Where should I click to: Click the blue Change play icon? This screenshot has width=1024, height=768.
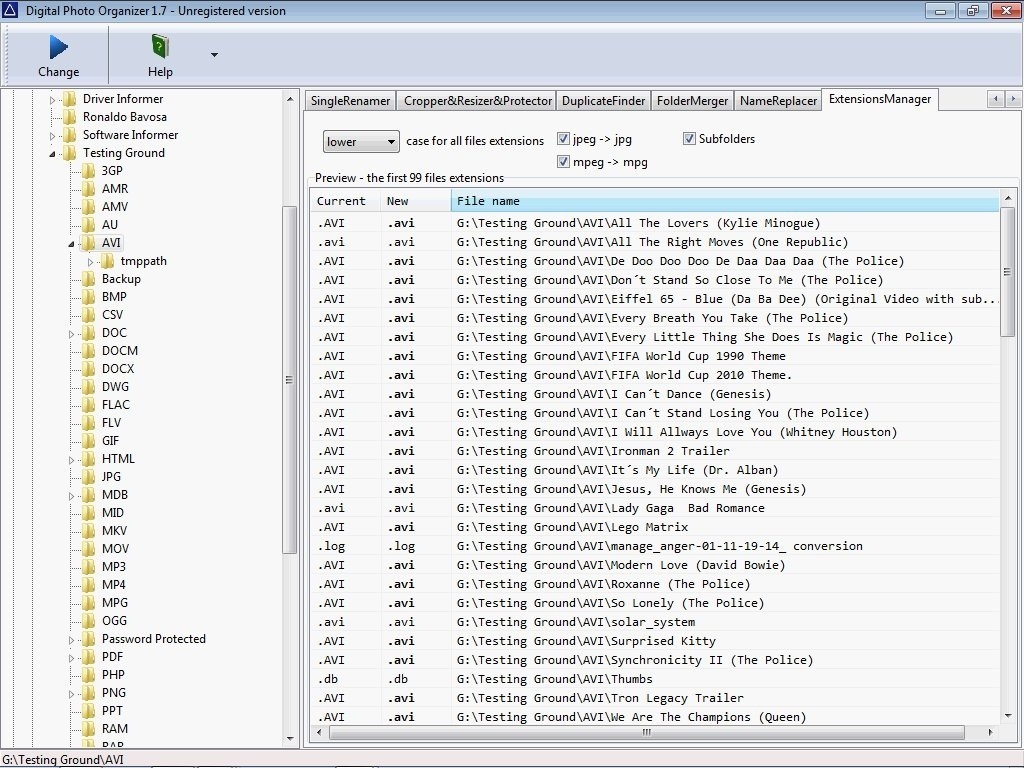click(58, 47)
